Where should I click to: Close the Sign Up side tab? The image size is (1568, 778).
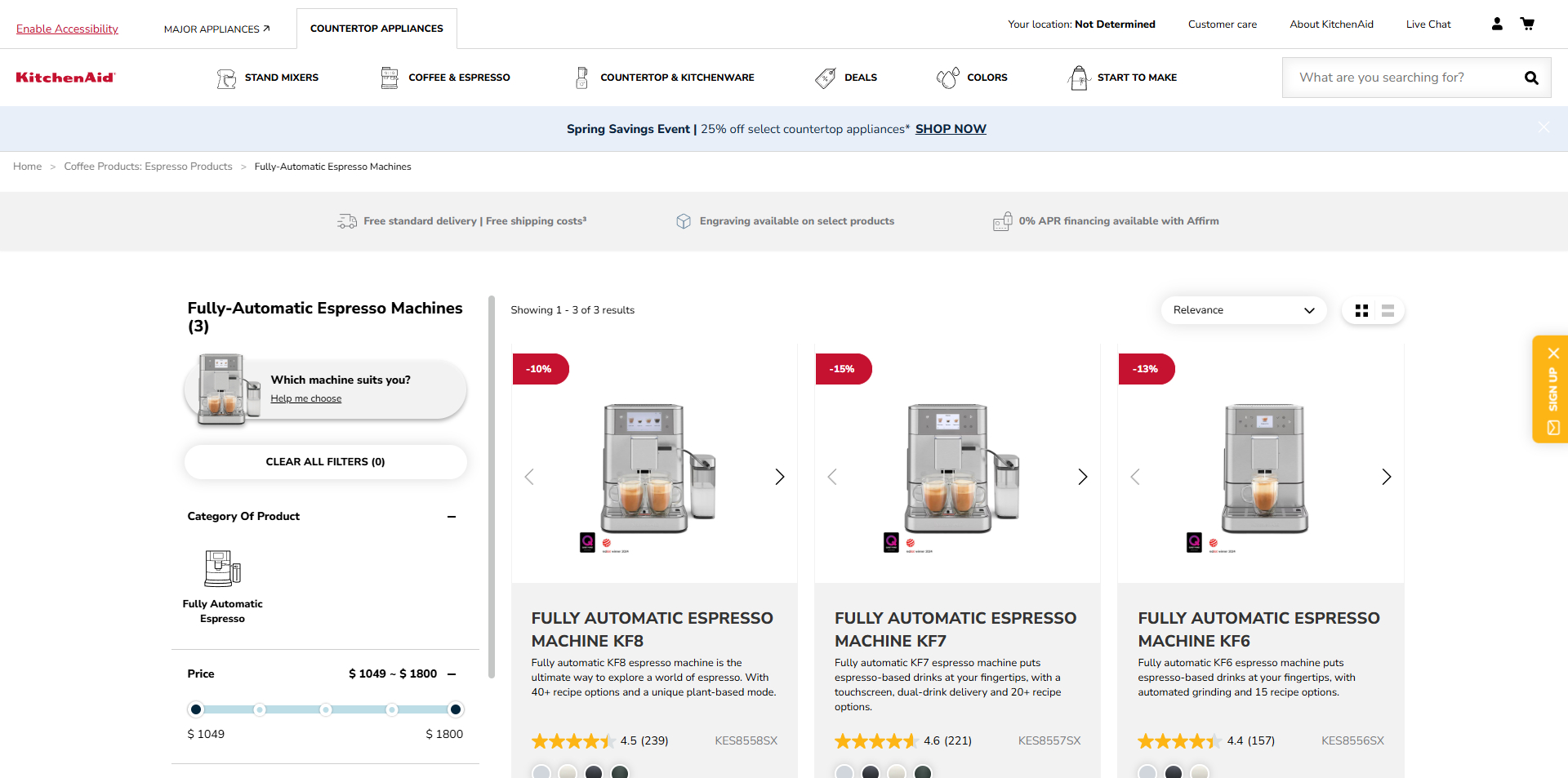point(1553,353)
